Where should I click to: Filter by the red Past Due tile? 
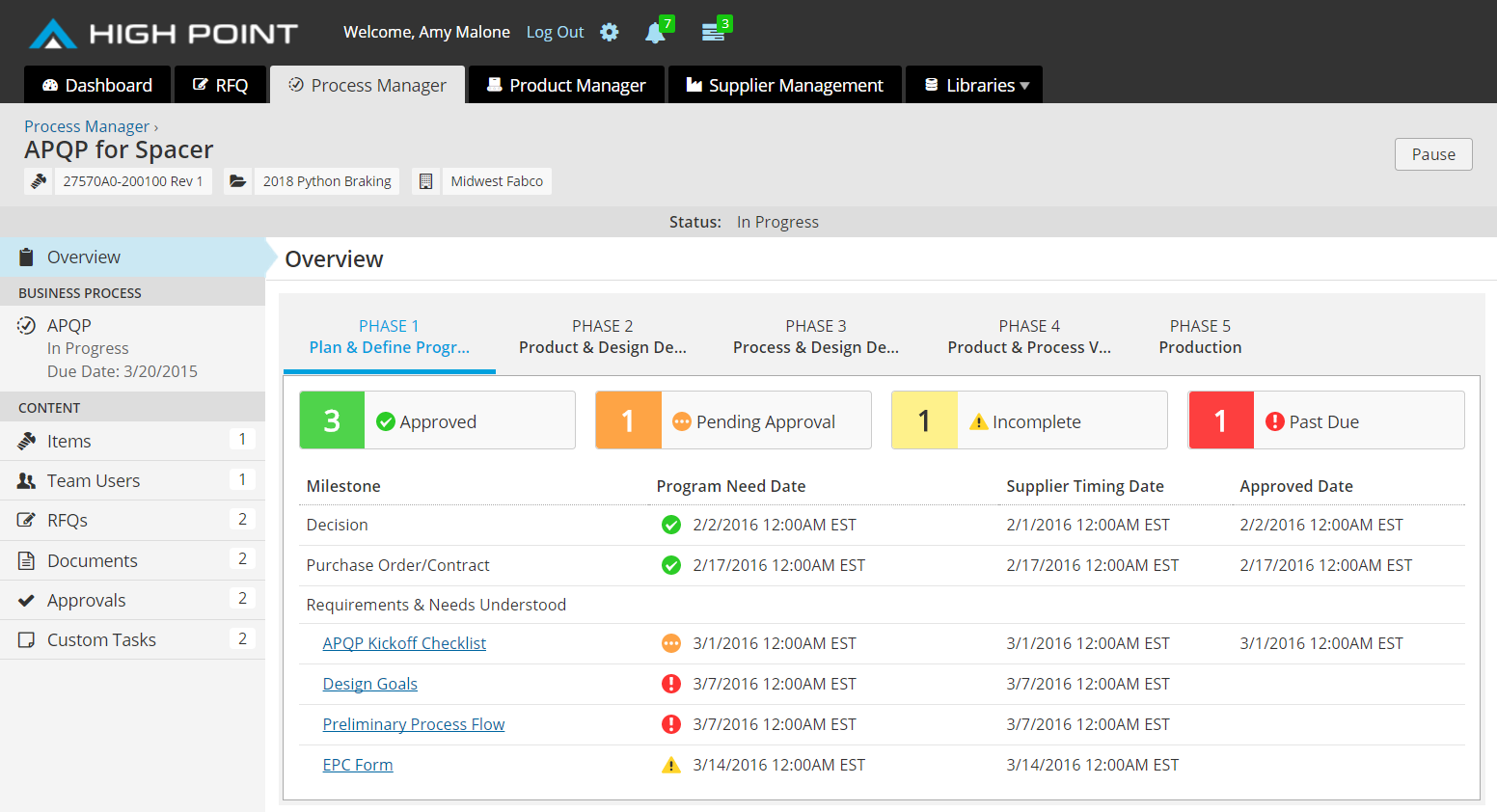tap(1325, 420)
